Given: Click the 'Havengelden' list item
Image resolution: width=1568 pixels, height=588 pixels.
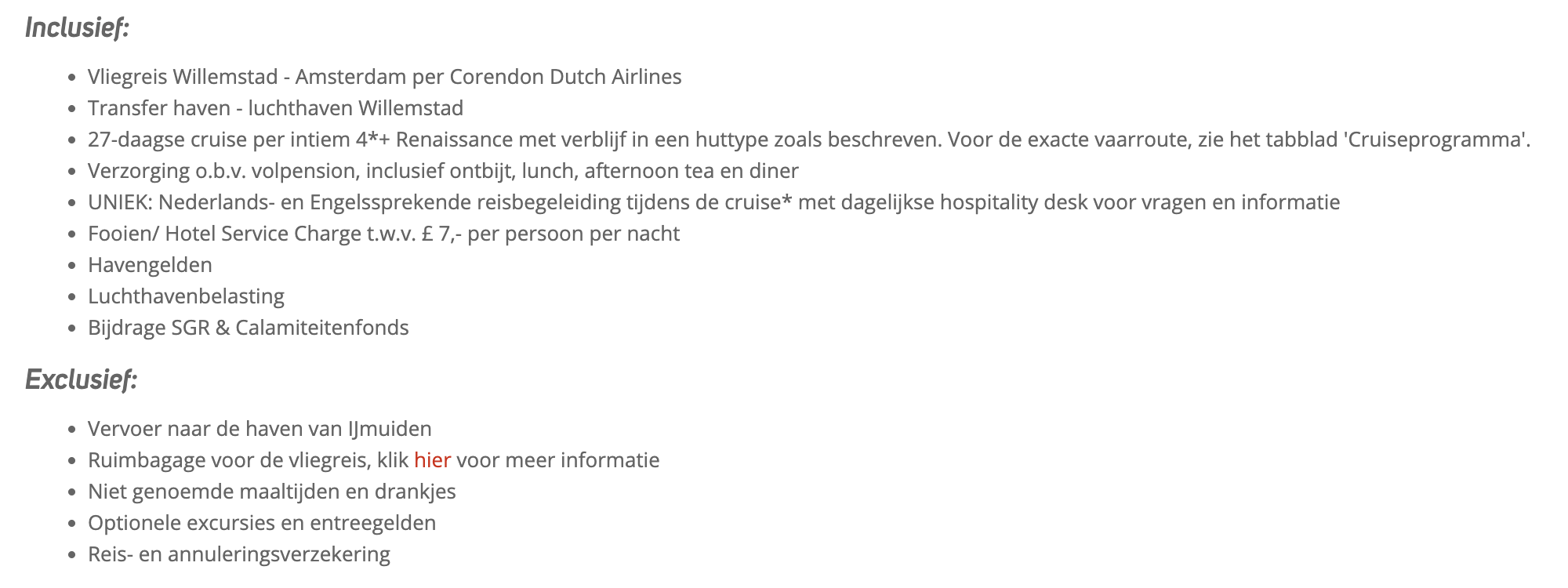Looking at the screenshot, I should [x=150, y=265].
